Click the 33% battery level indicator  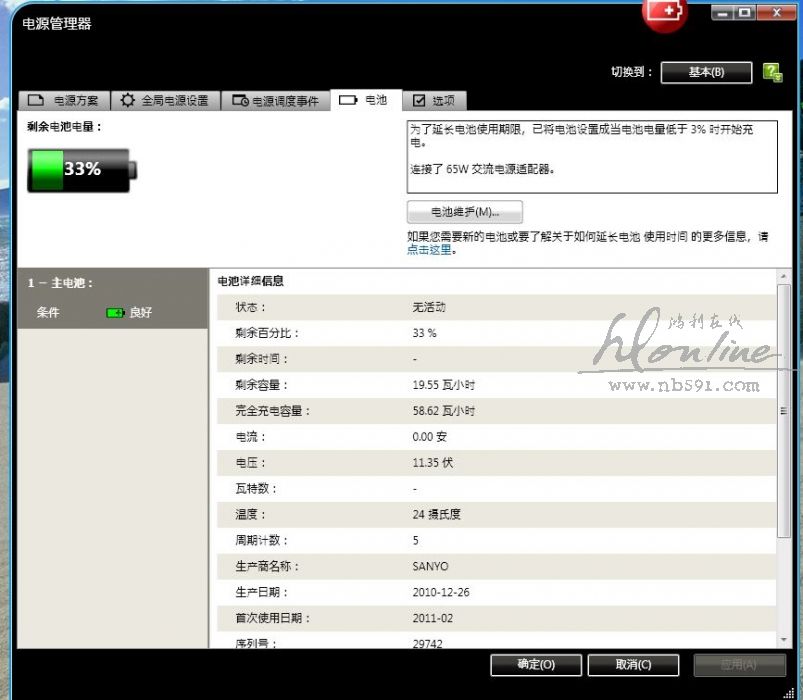click(82, 169)
